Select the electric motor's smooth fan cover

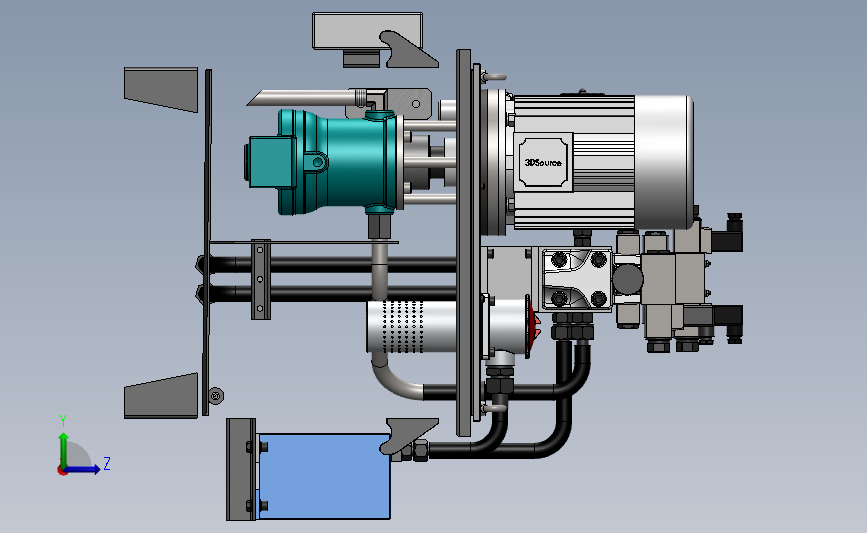pyautogui.click(x=664, y=162)
